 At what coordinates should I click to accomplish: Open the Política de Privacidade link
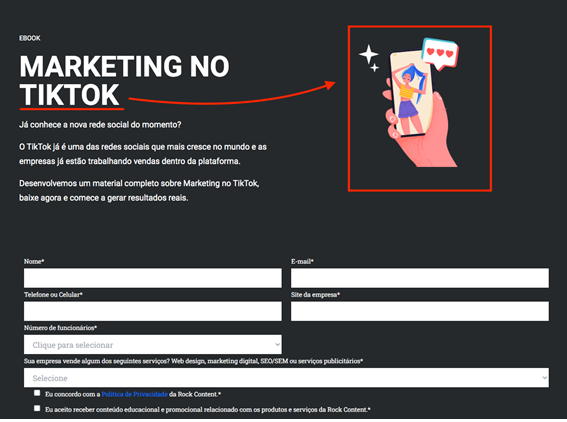[x=135, y=394]
